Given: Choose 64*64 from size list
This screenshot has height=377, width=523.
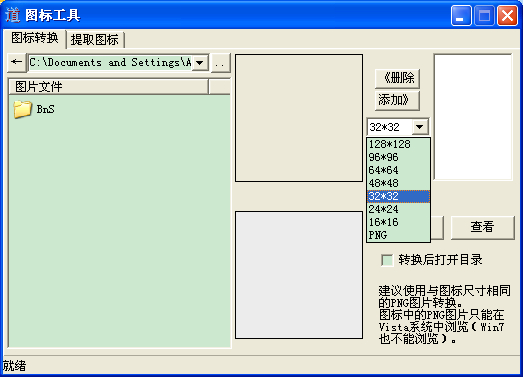Looking at the screenshot, I should [398, 170].
